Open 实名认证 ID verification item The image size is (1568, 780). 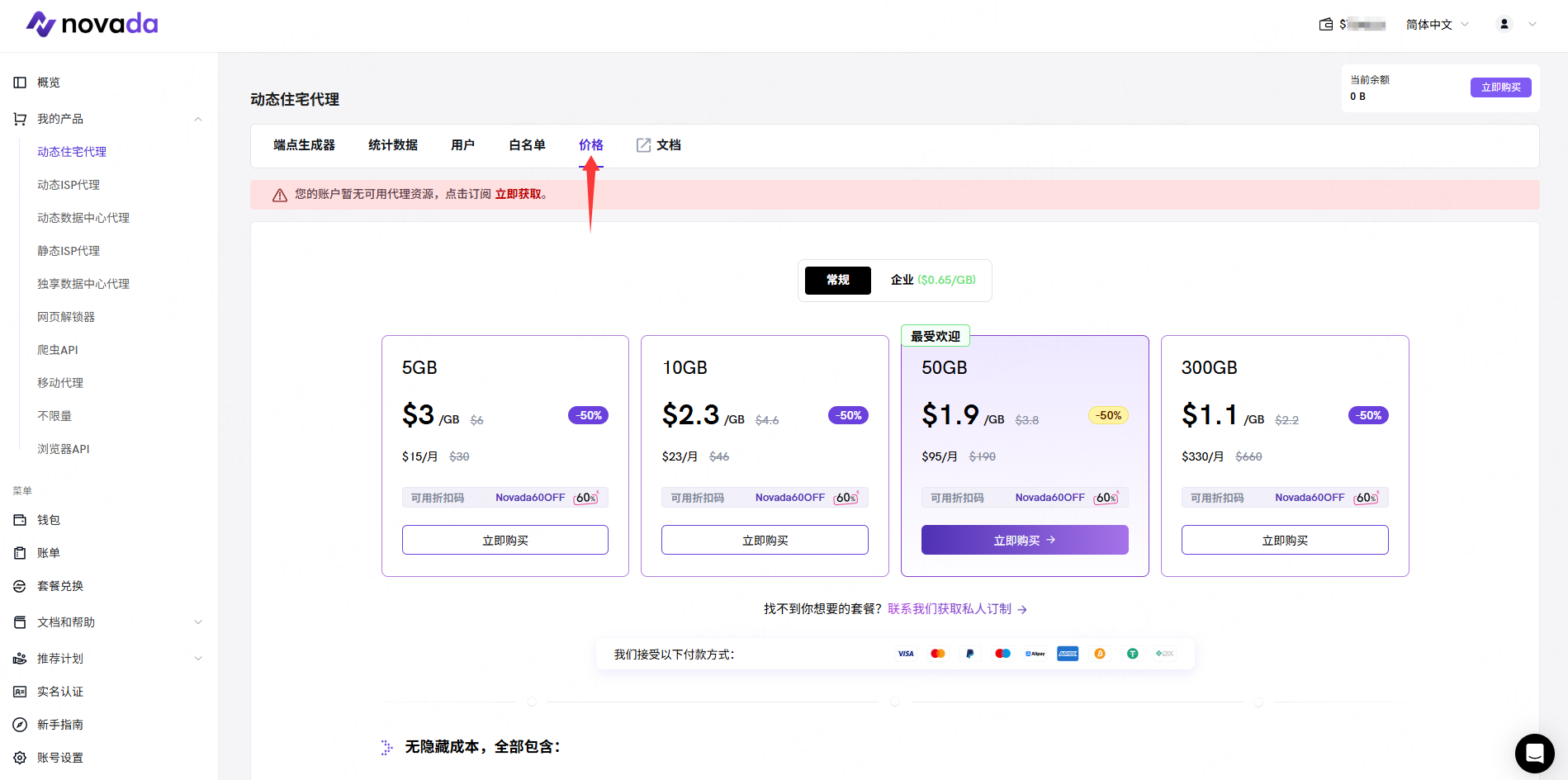pyautogui.click(x=59, y=692)
